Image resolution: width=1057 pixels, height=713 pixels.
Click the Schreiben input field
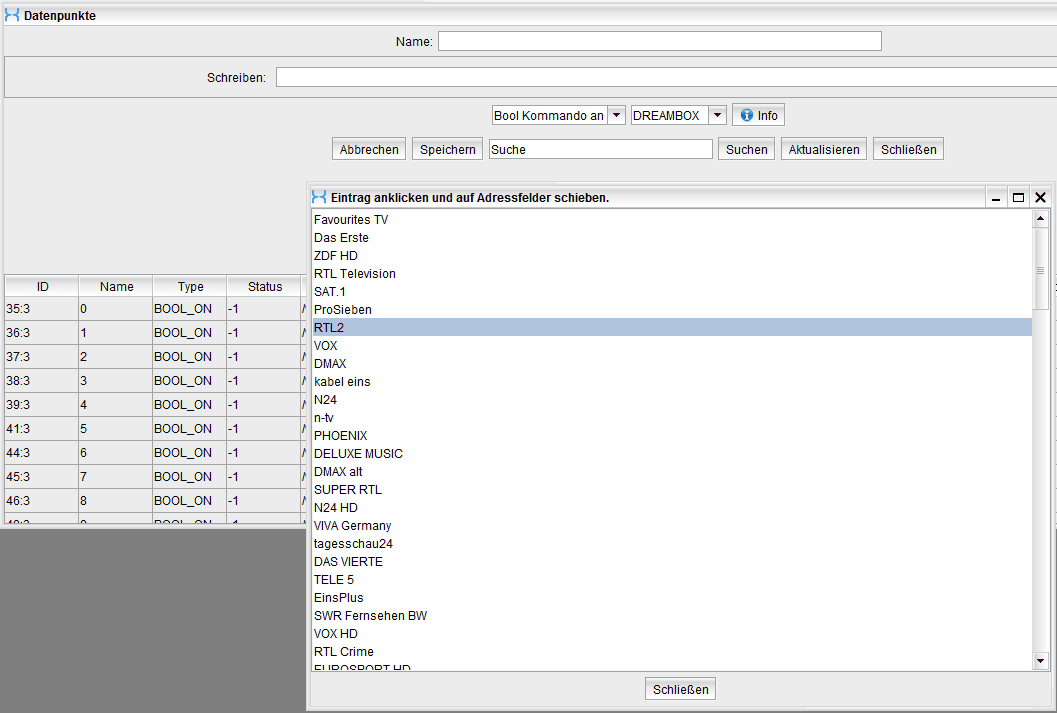pos(665,77)
